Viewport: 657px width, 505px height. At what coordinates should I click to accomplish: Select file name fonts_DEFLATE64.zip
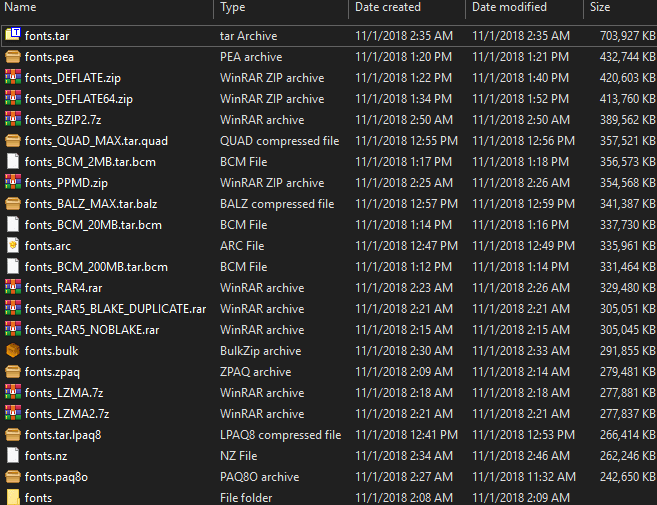pos(79,99)
